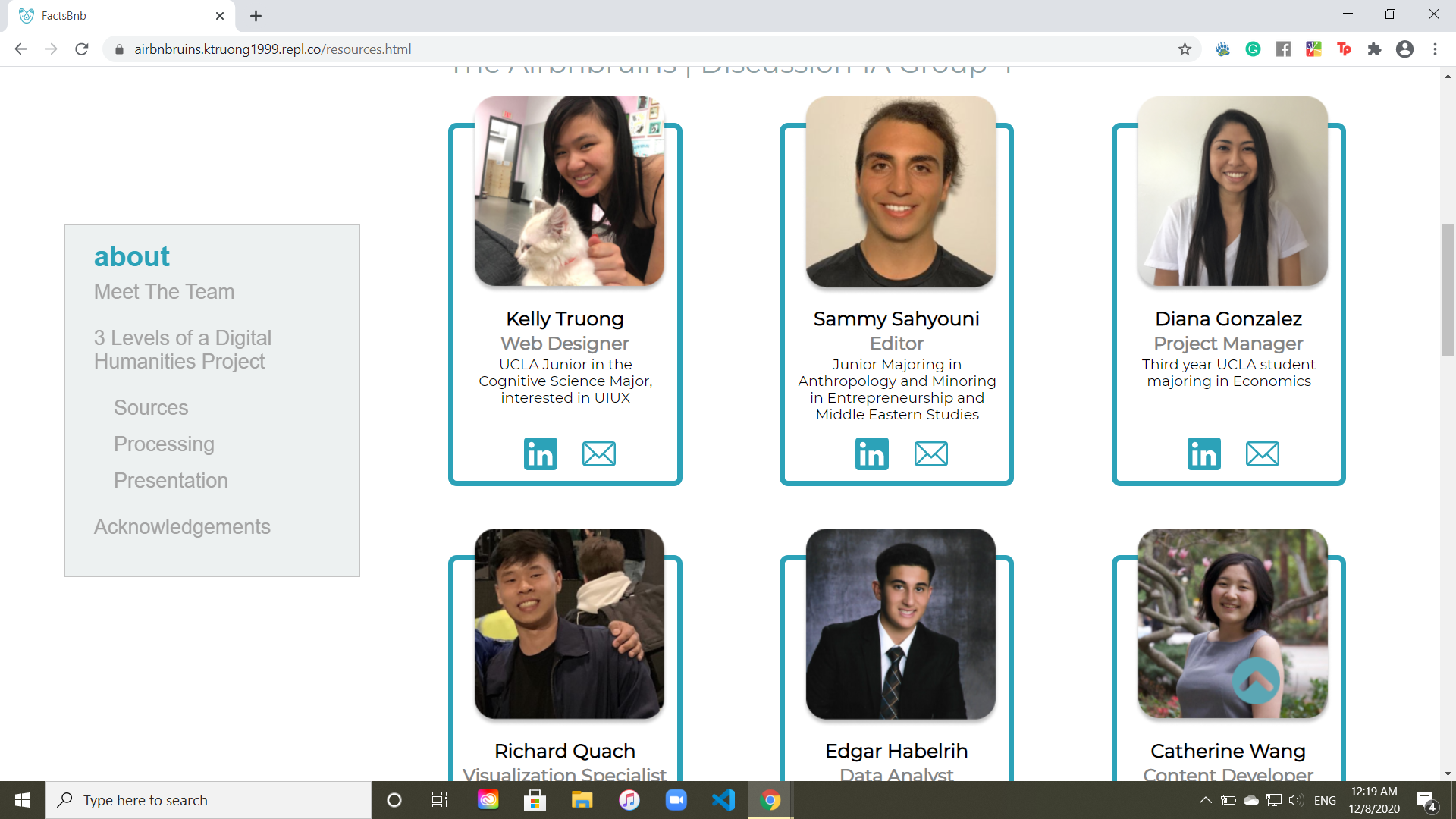The image size is (1456, 819).
Task: Open Visual Studio Code from taskbar
Action: pos(723,800)
